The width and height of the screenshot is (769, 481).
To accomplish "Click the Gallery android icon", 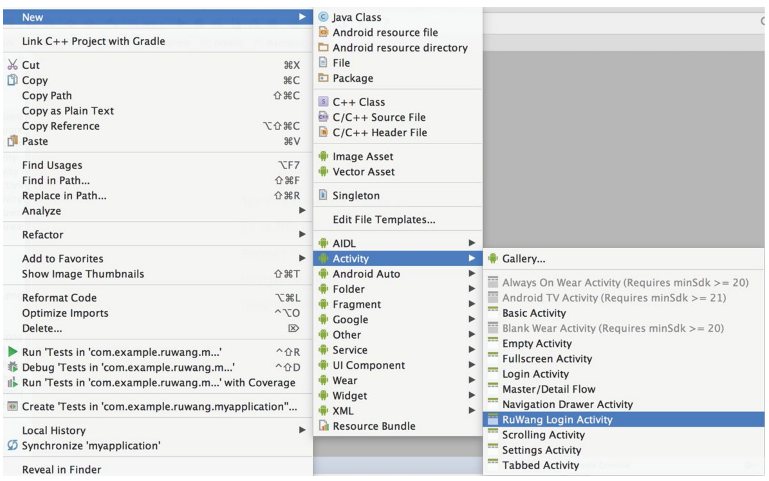I will [493, 259].
